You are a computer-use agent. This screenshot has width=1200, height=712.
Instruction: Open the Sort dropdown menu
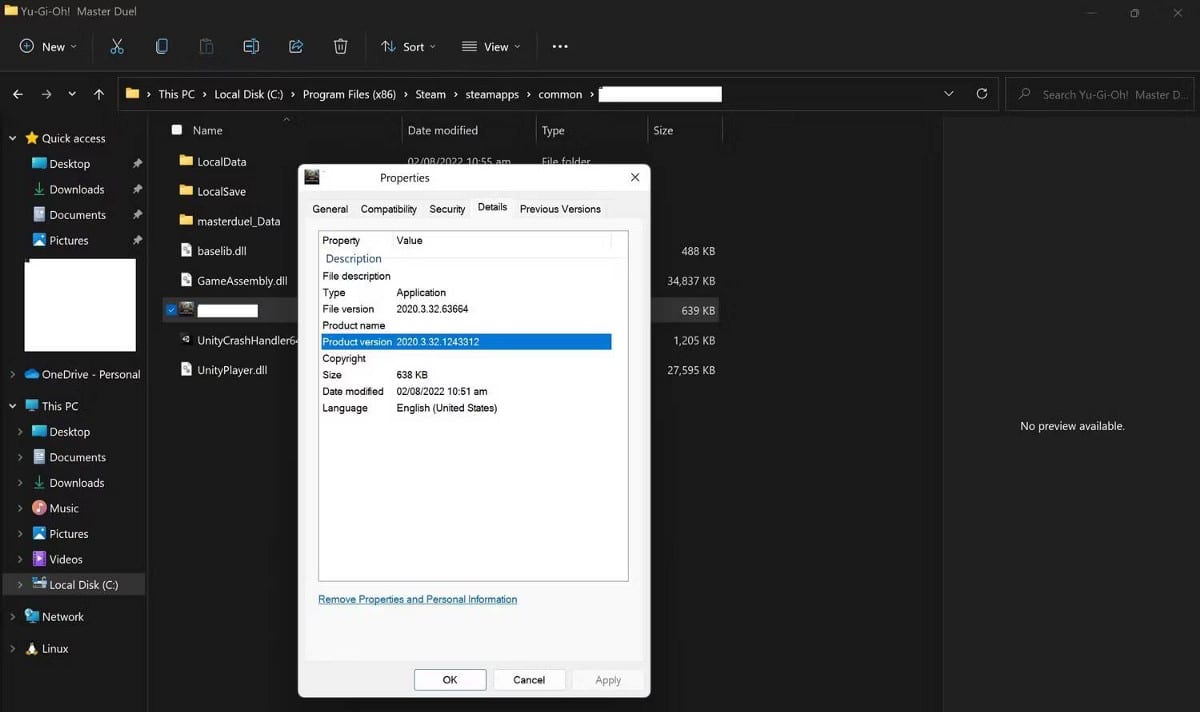point(408,46)
